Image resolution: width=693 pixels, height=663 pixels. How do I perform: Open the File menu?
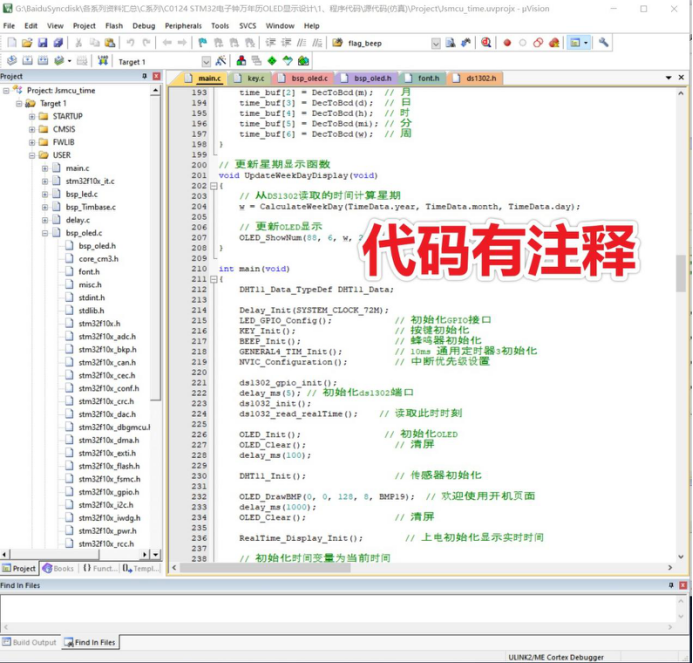click(9, 26)
